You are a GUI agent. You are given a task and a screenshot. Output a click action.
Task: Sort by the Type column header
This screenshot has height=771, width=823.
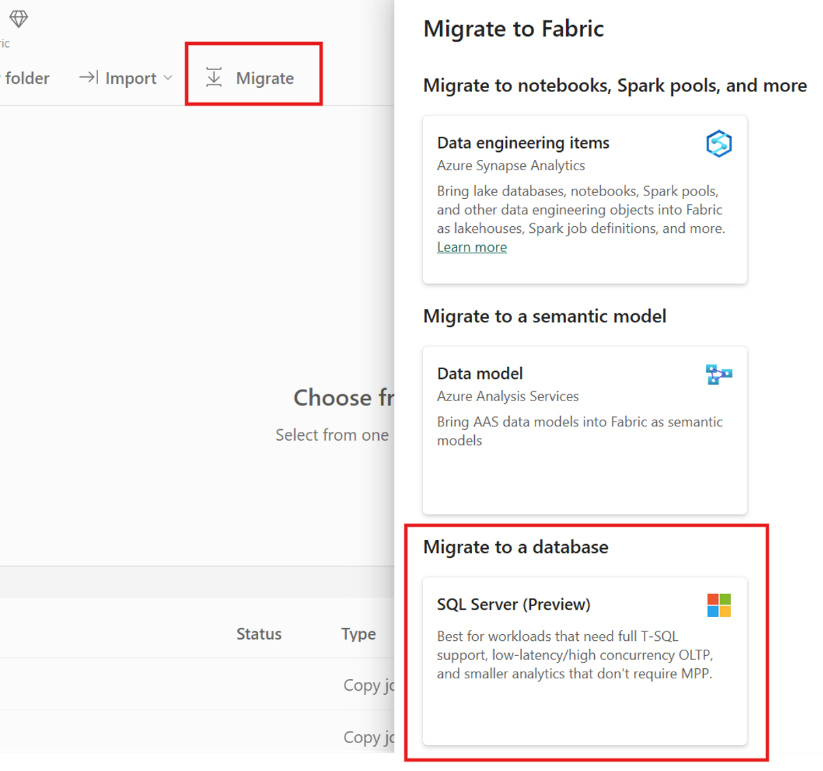point(359,633)
